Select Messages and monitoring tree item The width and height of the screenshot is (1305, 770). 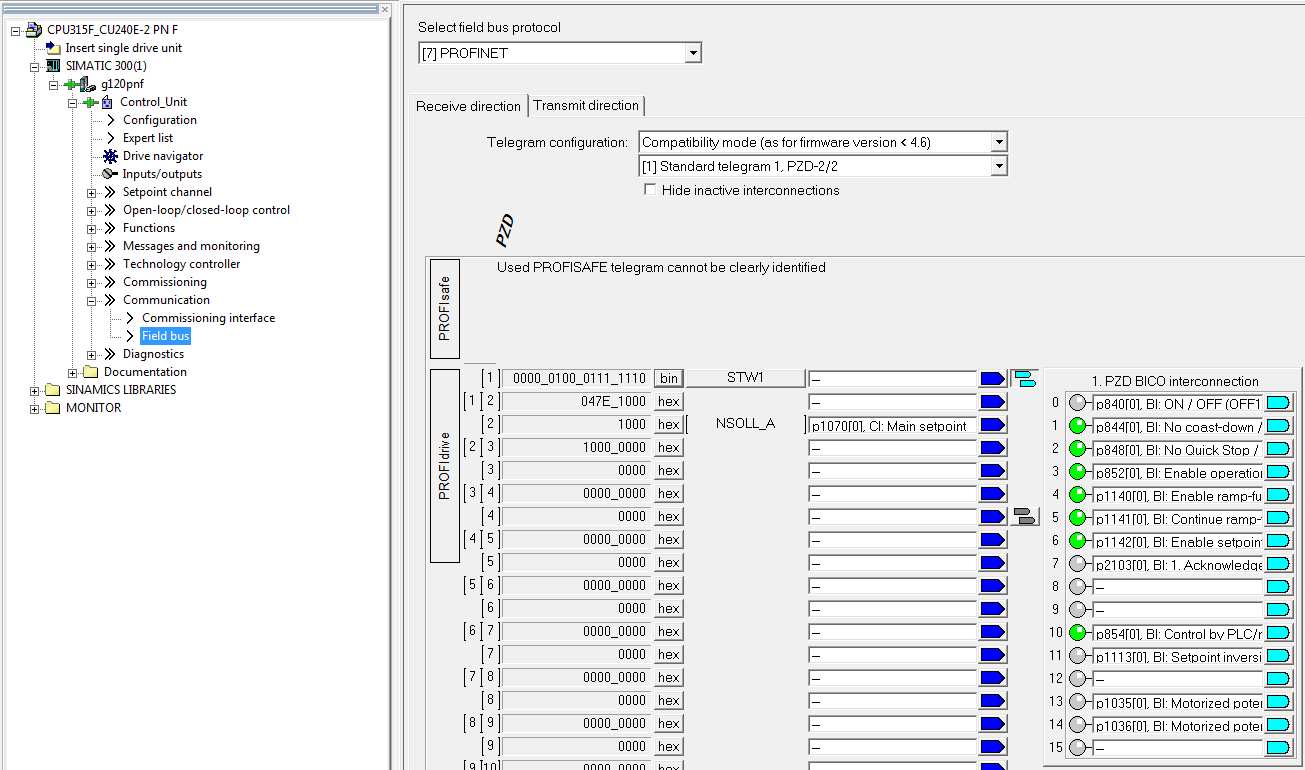click(191, 246)
